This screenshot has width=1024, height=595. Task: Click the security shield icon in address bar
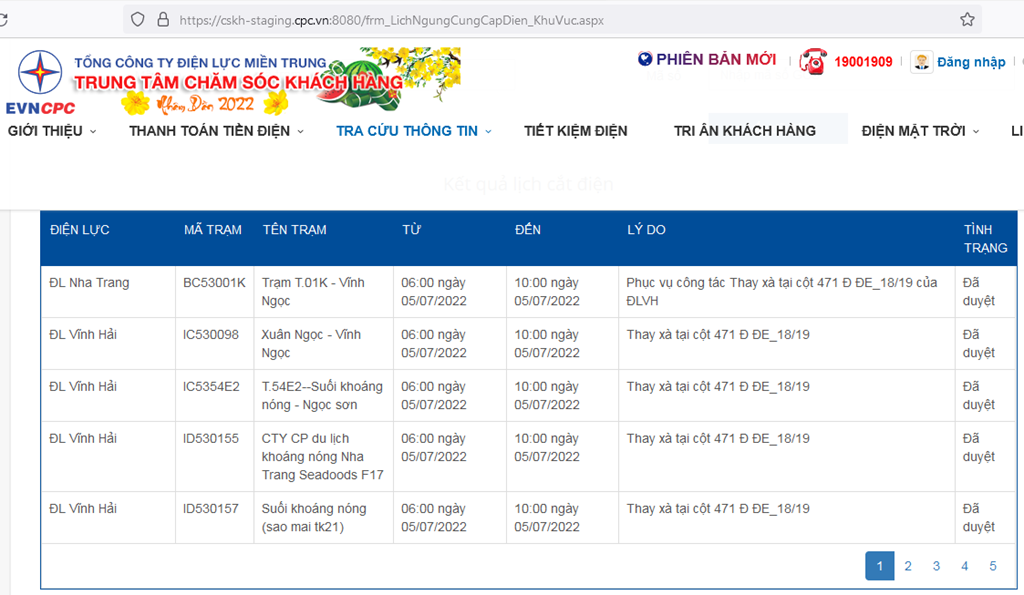click(137, 19)
